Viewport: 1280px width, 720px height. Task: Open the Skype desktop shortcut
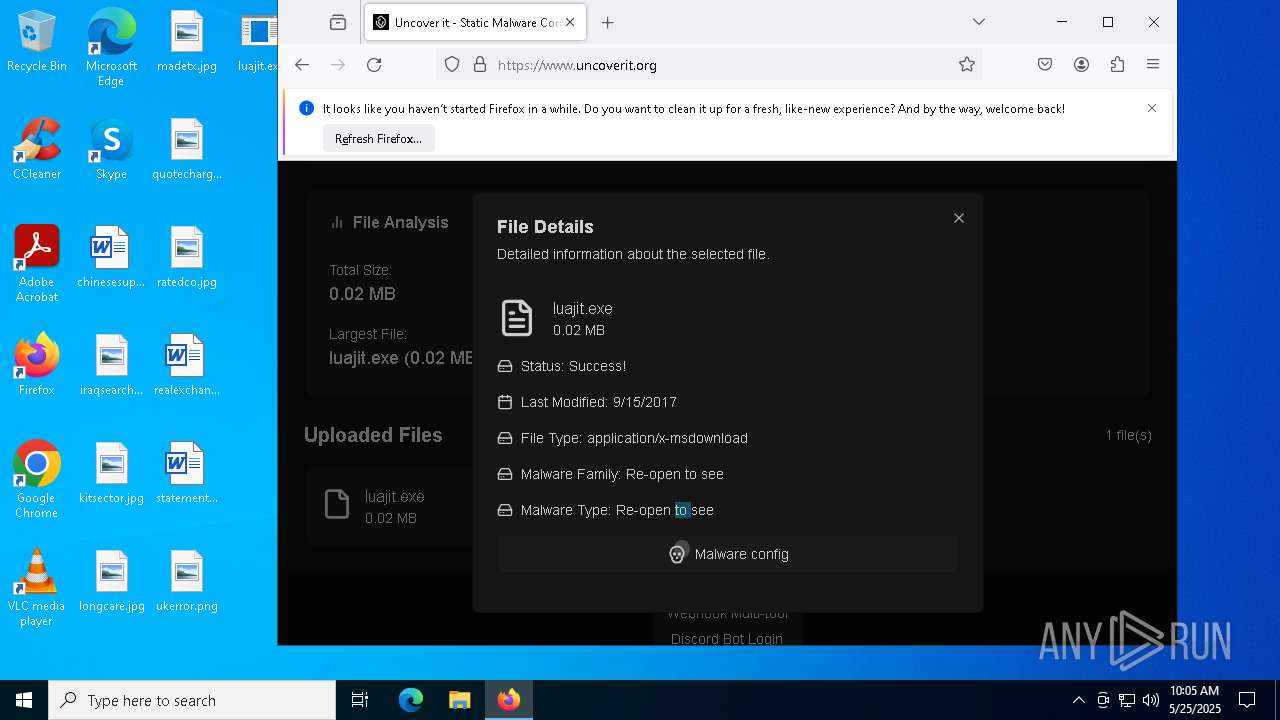tap(111, 149)
